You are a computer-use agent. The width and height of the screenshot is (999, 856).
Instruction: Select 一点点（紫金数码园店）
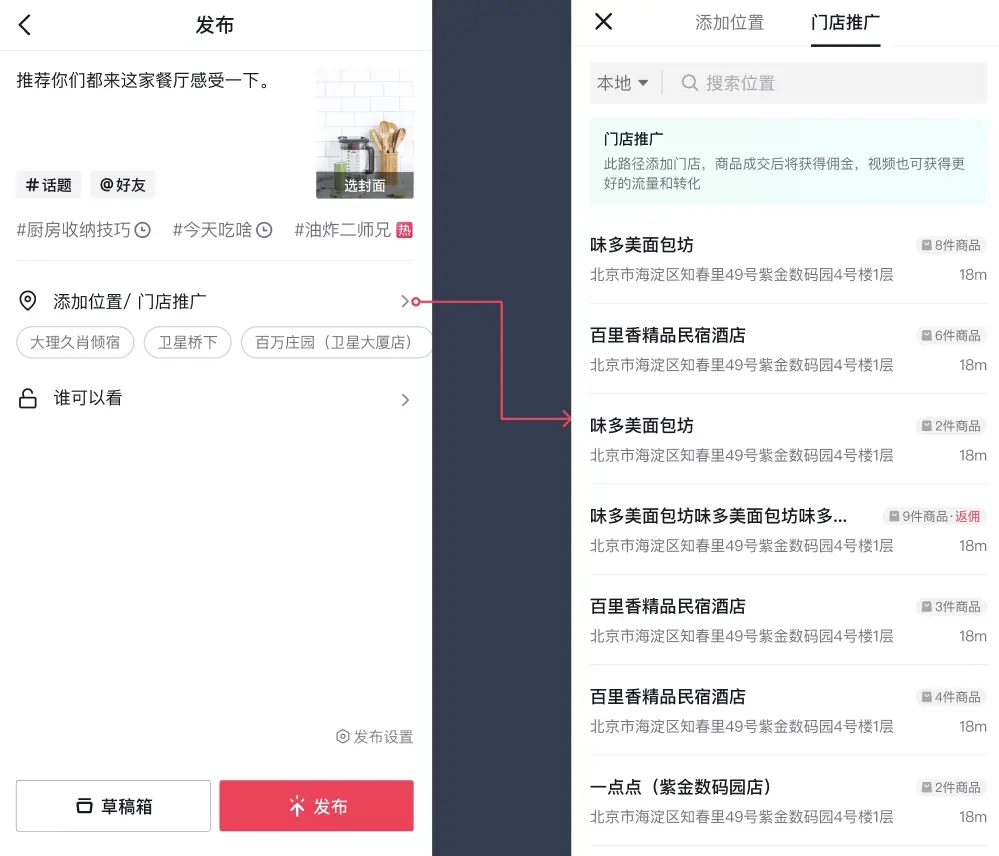pyautogui.click(x=789, y=802)
